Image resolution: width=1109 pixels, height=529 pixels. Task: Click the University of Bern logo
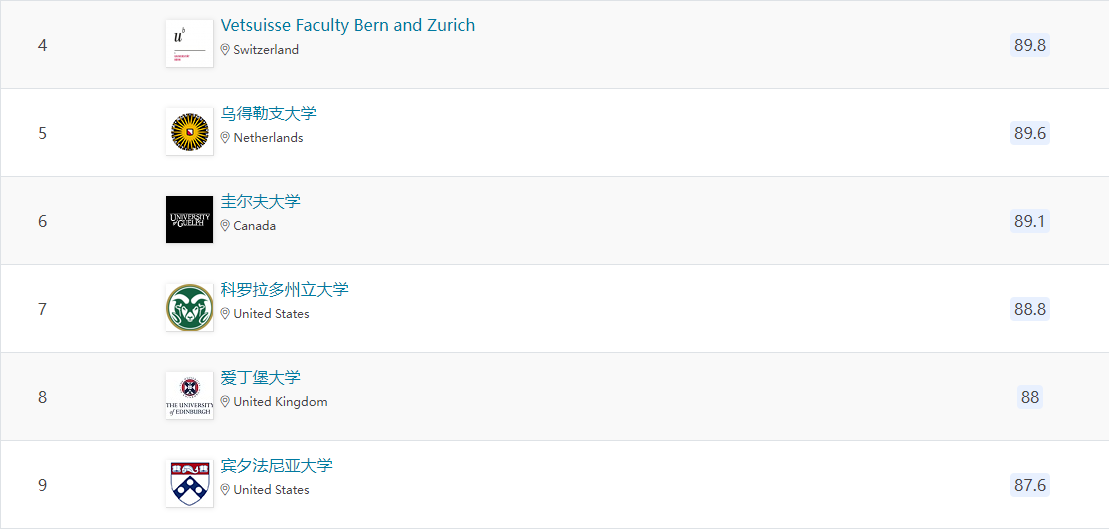(189, 44)
